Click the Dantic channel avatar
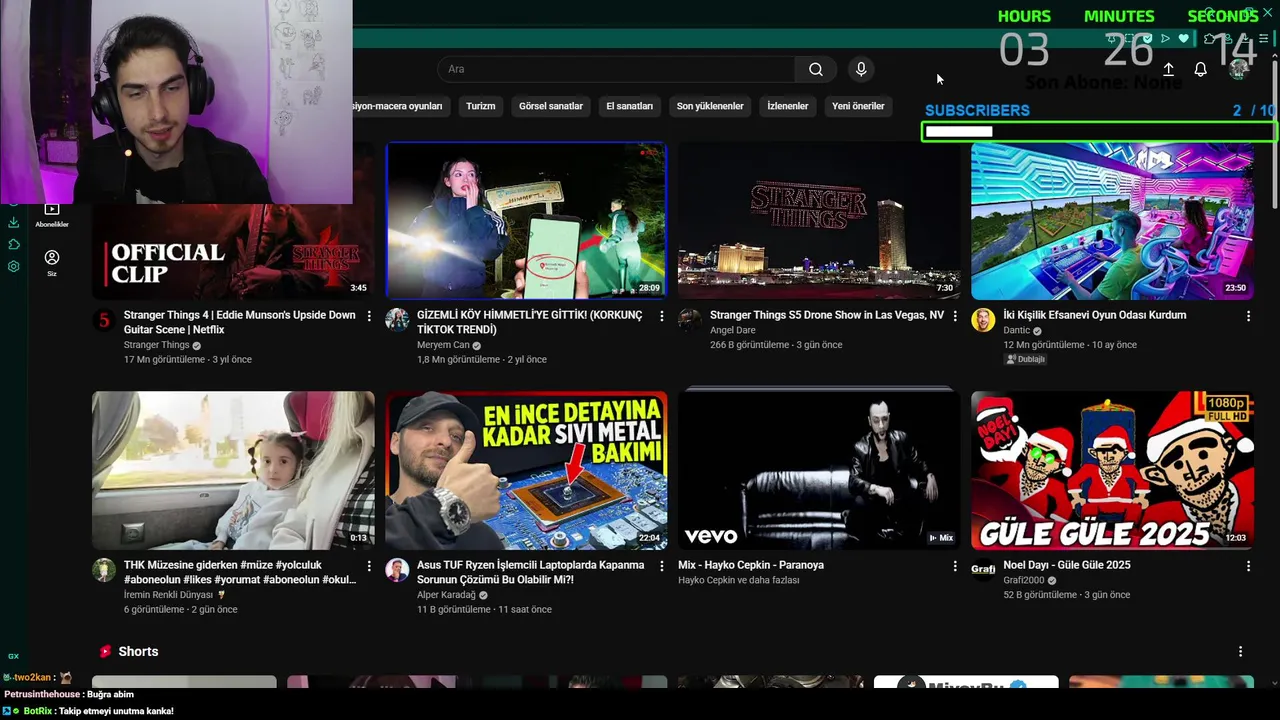This screenshot has height=720, width=1280. pyautogui.click(x=983, y=320)
